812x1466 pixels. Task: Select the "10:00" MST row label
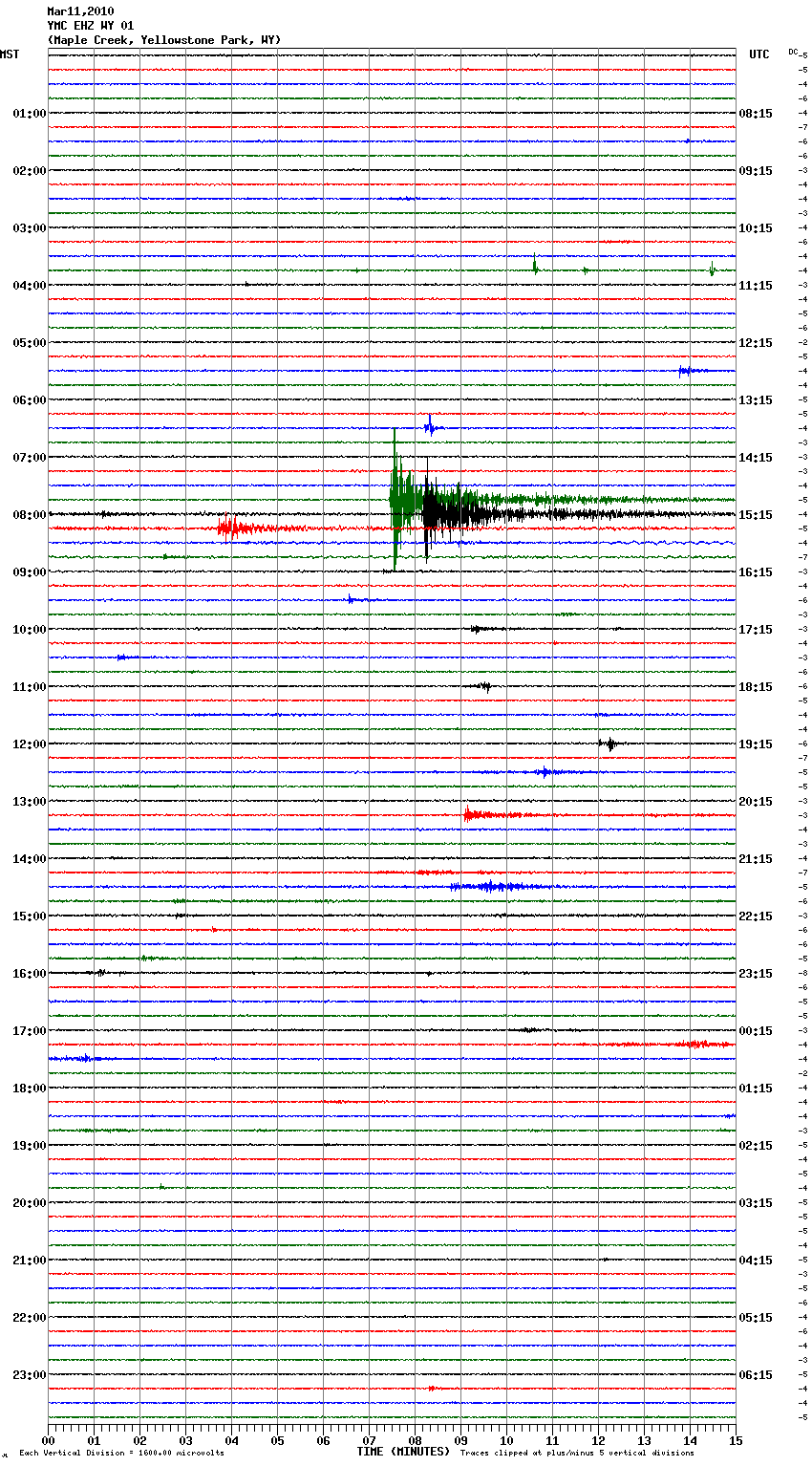30,630
